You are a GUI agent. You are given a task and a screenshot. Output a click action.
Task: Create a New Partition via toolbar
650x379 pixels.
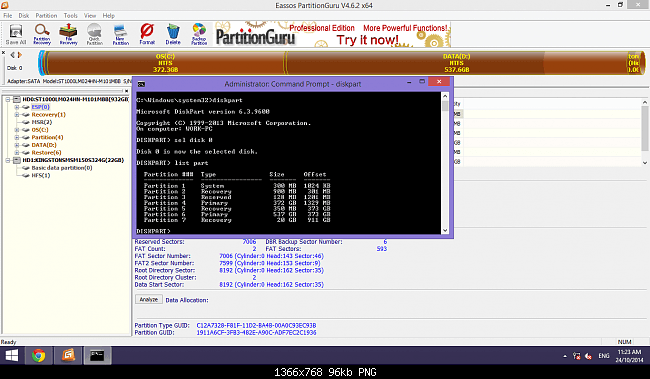[121, 34]
